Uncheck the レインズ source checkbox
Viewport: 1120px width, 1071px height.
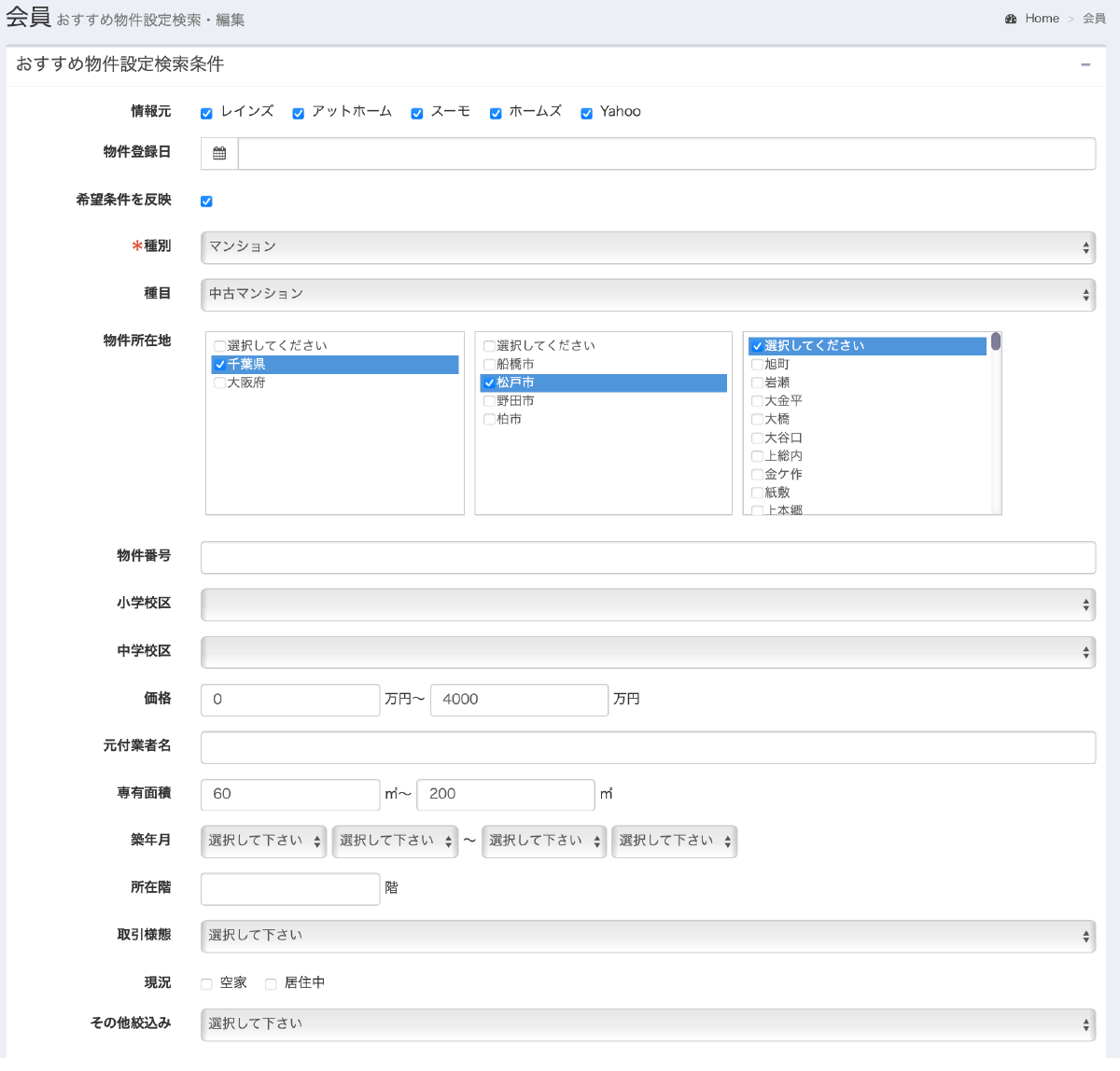pos(206,114)
